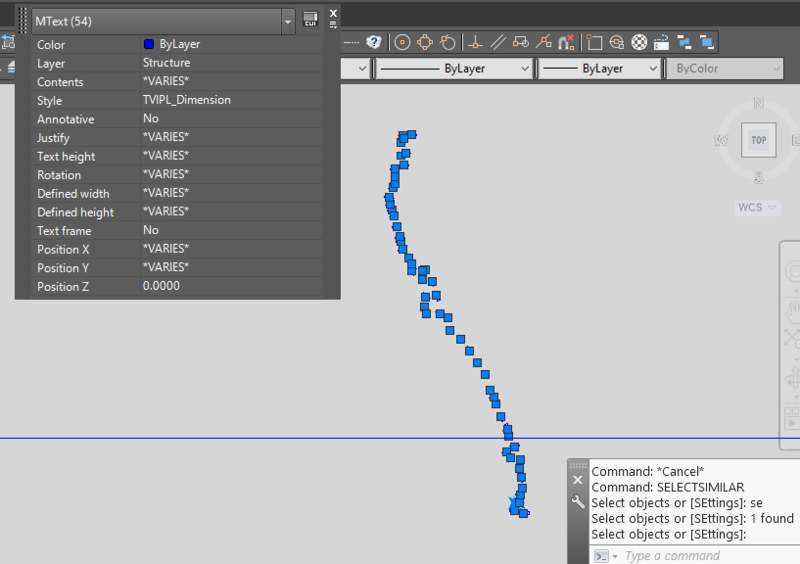Click the perpendicular snap icon

[474, 42]
